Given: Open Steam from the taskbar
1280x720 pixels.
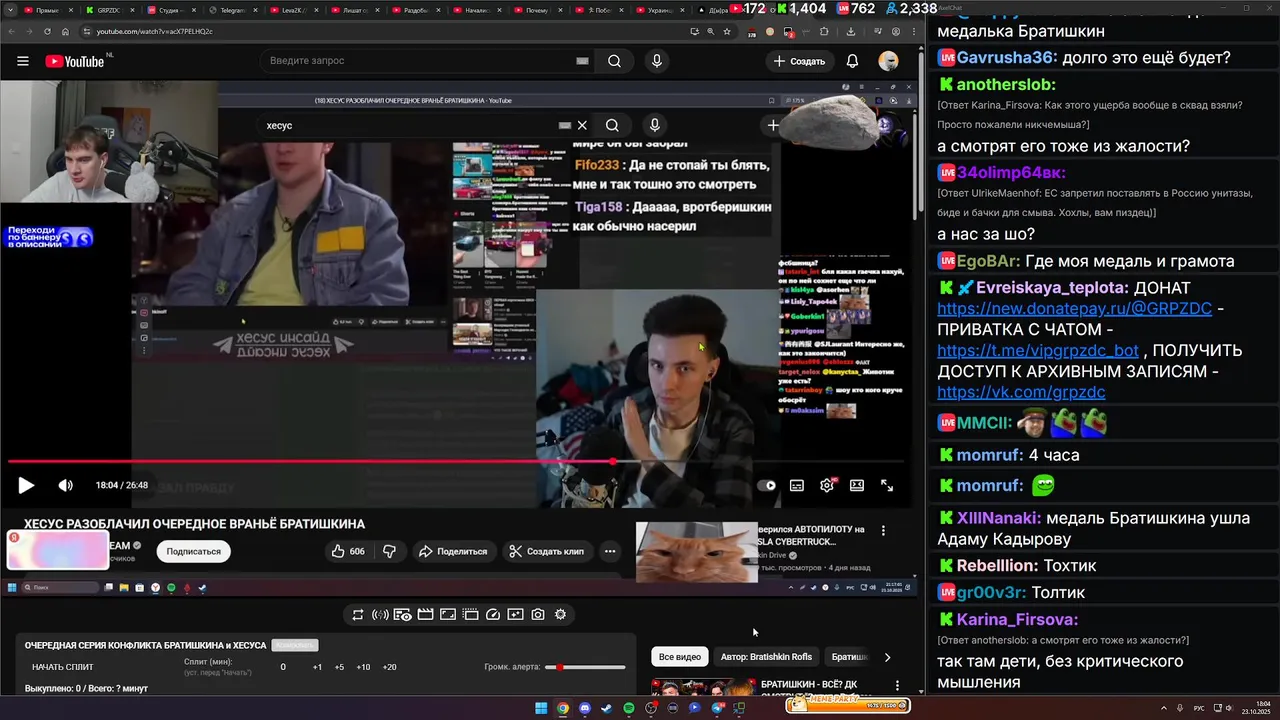Looking at the screenshot, I should click(x=607, y=708).
